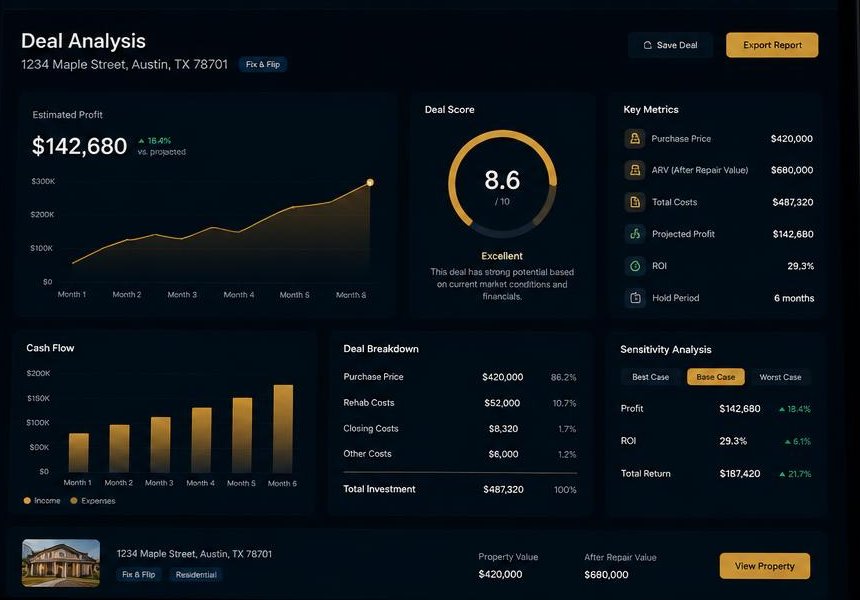
Task: Switch to Worst Case scenario tab
Action: coord(780,377)
